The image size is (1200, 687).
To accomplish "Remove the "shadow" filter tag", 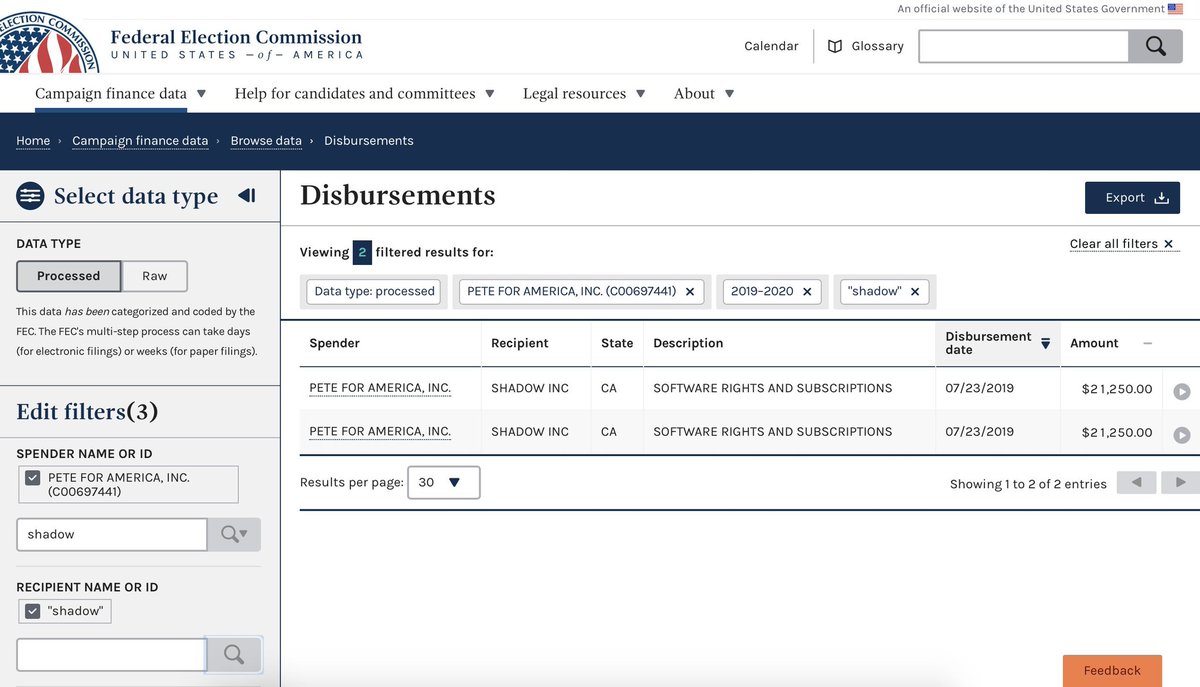I will (x=915, y=291).
